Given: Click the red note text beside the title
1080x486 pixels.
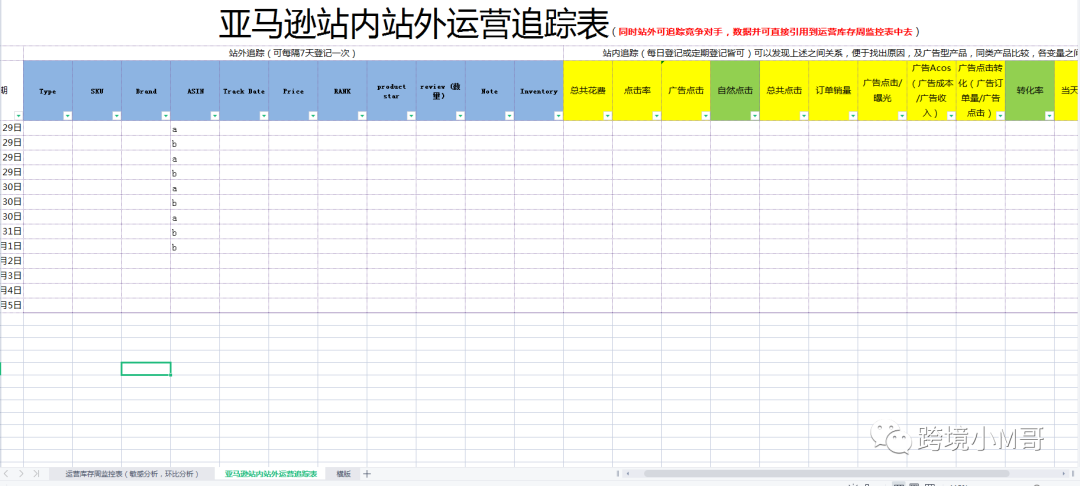Looking at the screenshot, I should click(766, 32).
